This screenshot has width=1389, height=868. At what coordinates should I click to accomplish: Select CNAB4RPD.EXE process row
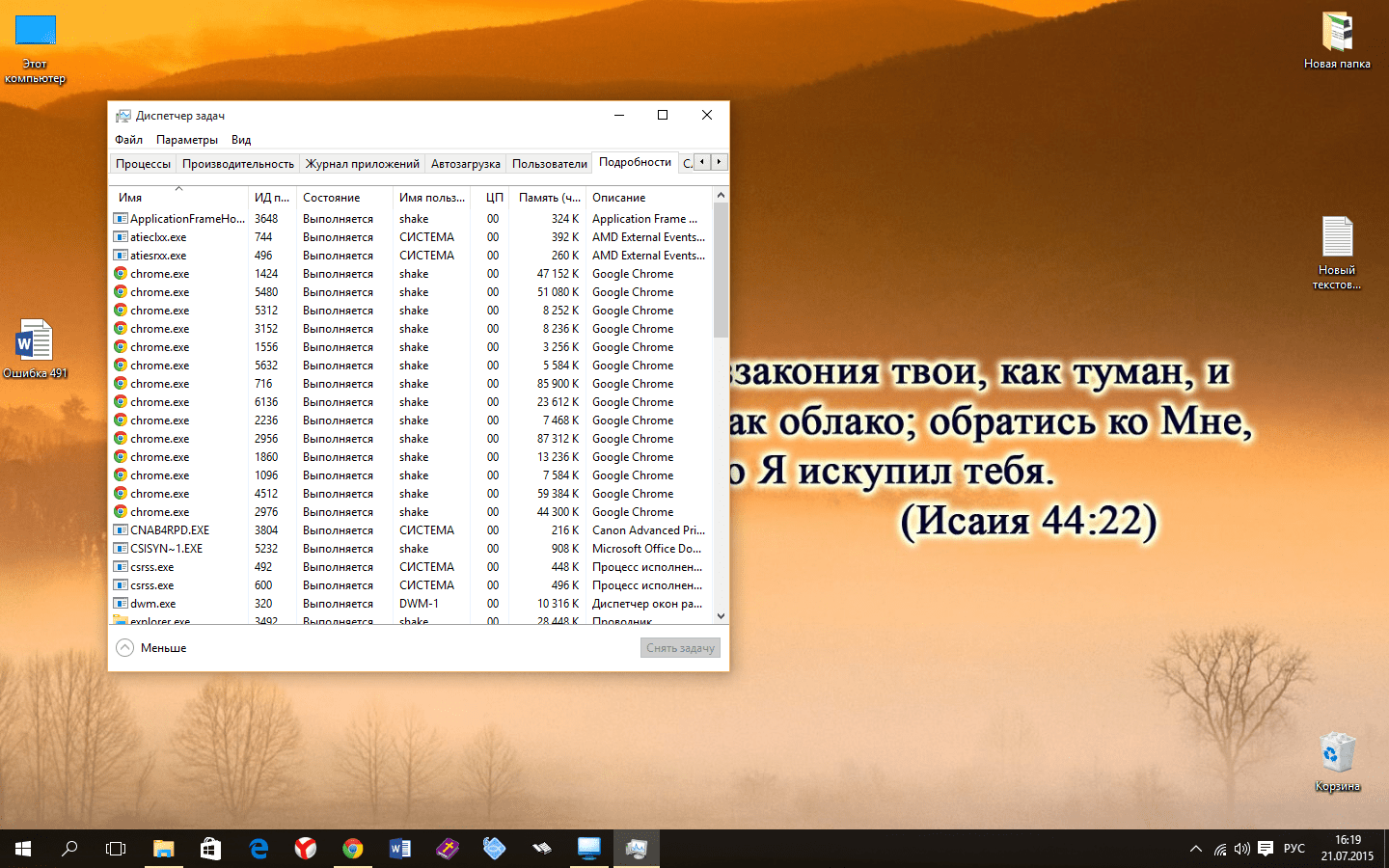pyautogui.click(x=412, y=530)
